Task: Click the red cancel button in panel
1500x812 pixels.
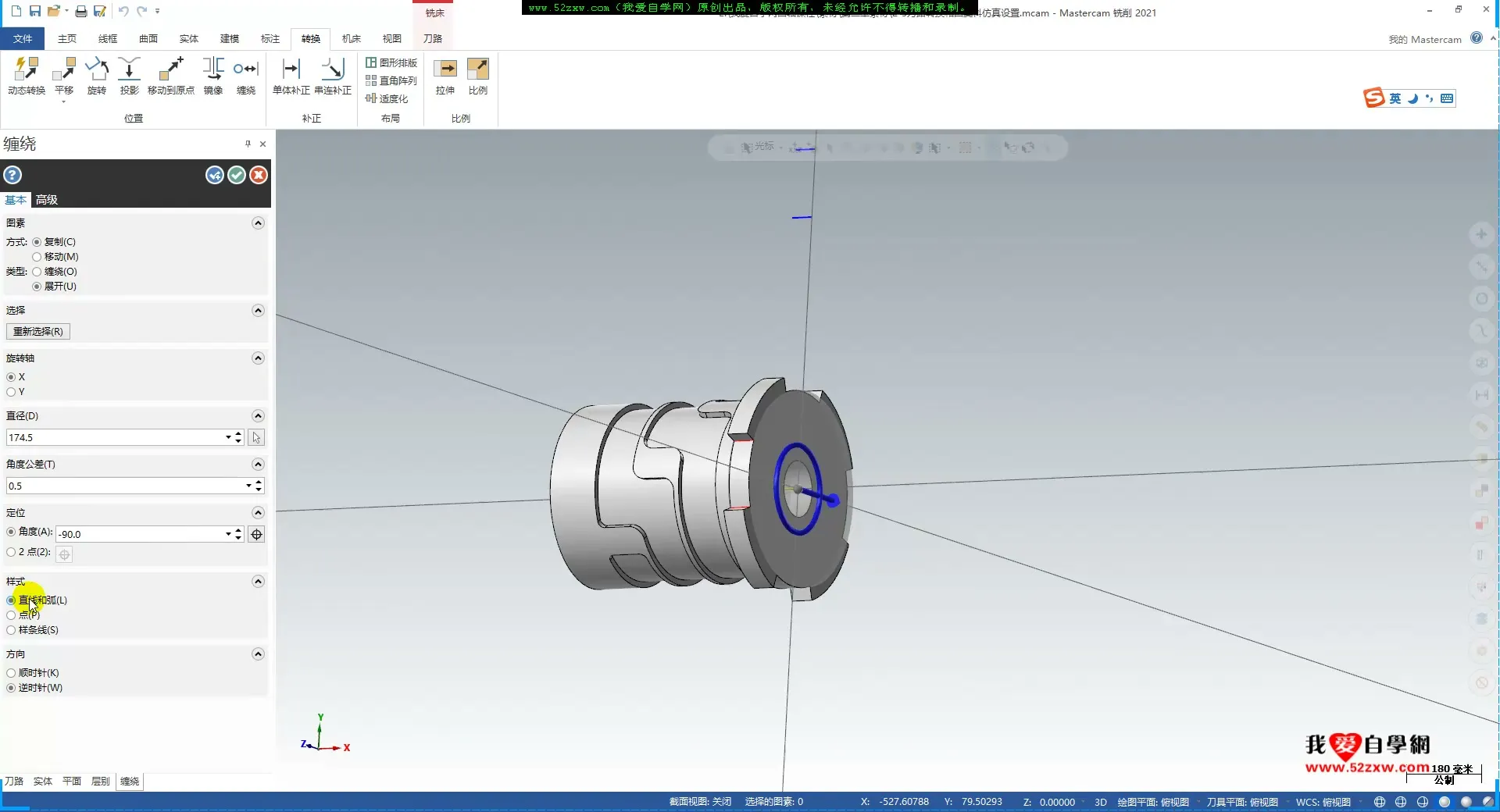Action: click(259, 176)
